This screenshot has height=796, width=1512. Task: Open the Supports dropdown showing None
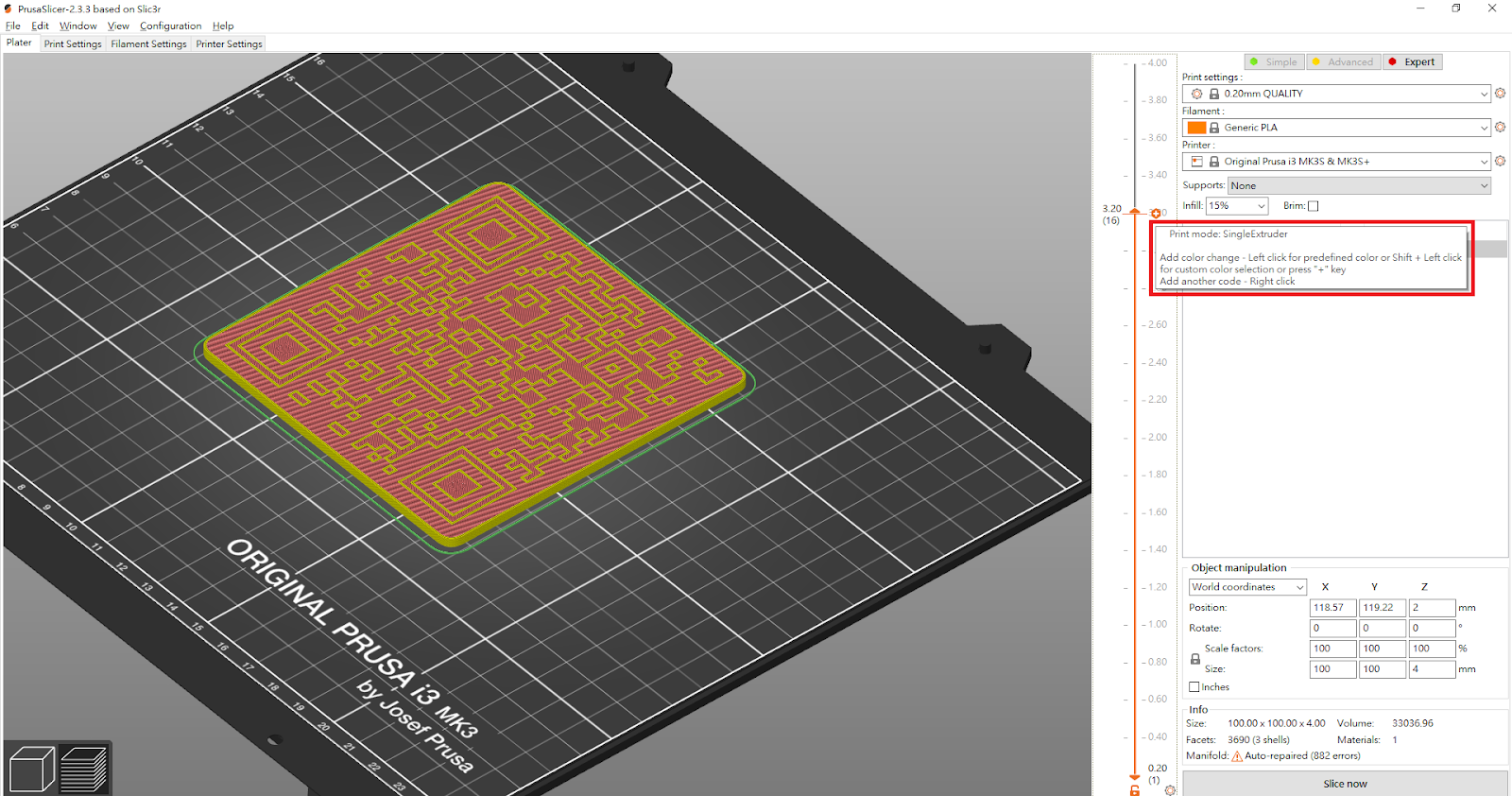1359,186
